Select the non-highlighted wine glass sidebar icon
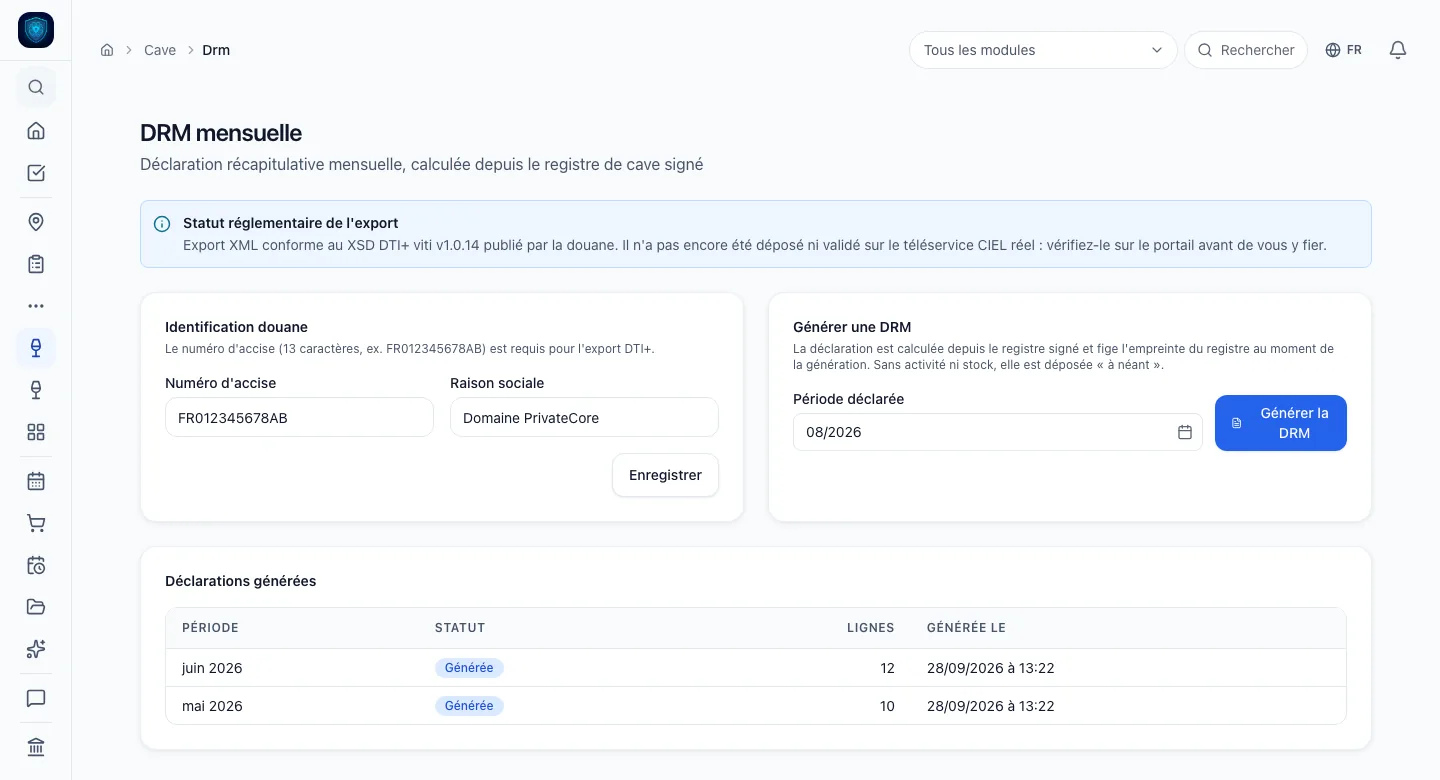1440x780 pixels. (x=36, y=390)
